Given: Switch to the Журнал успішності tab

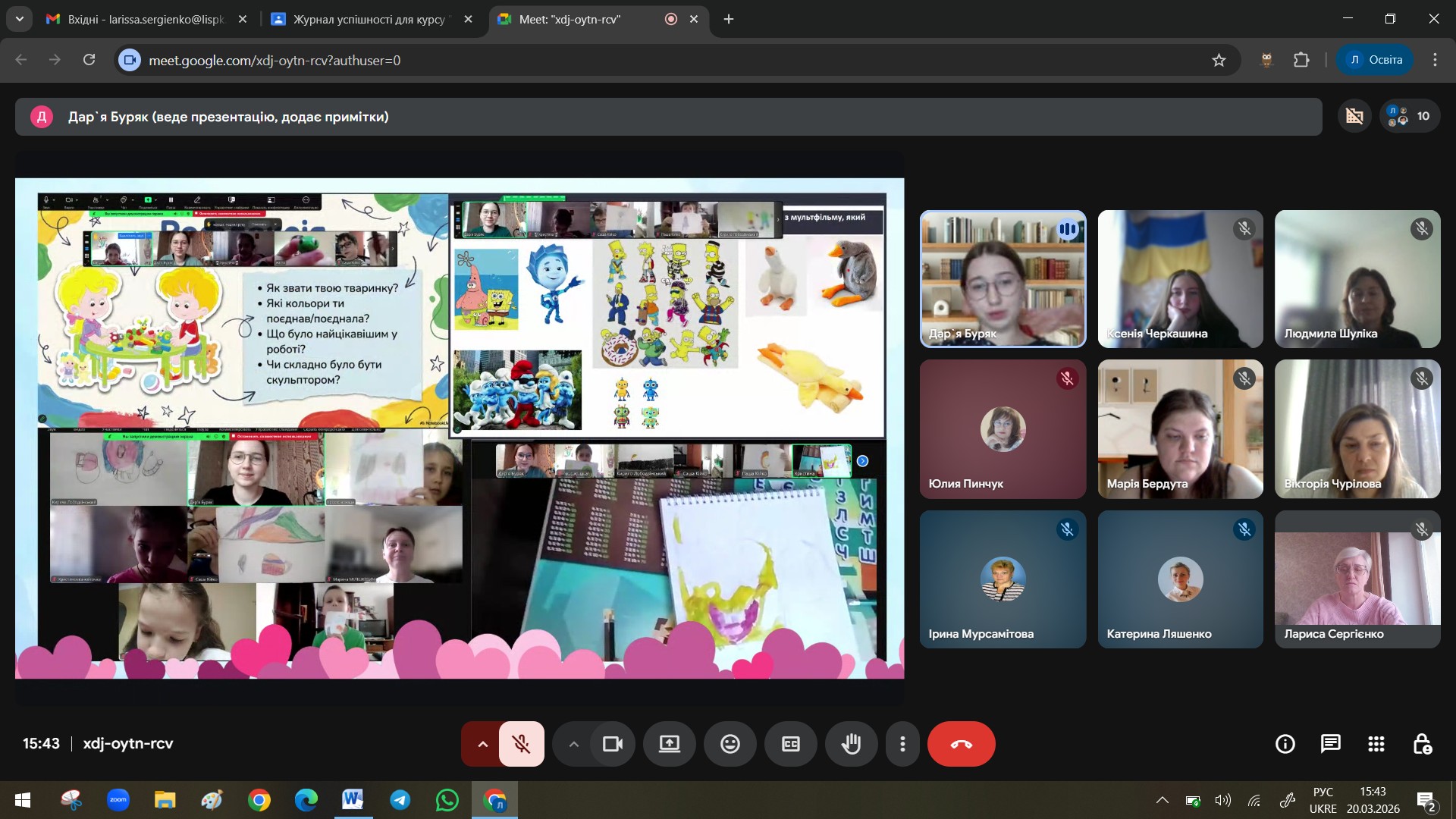Looking at the screenshot, I should 369,19.
